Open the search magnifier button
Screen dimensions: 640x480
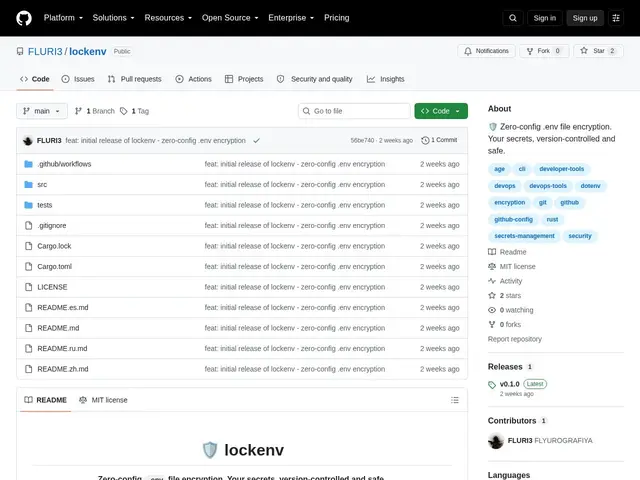(513, 18)
